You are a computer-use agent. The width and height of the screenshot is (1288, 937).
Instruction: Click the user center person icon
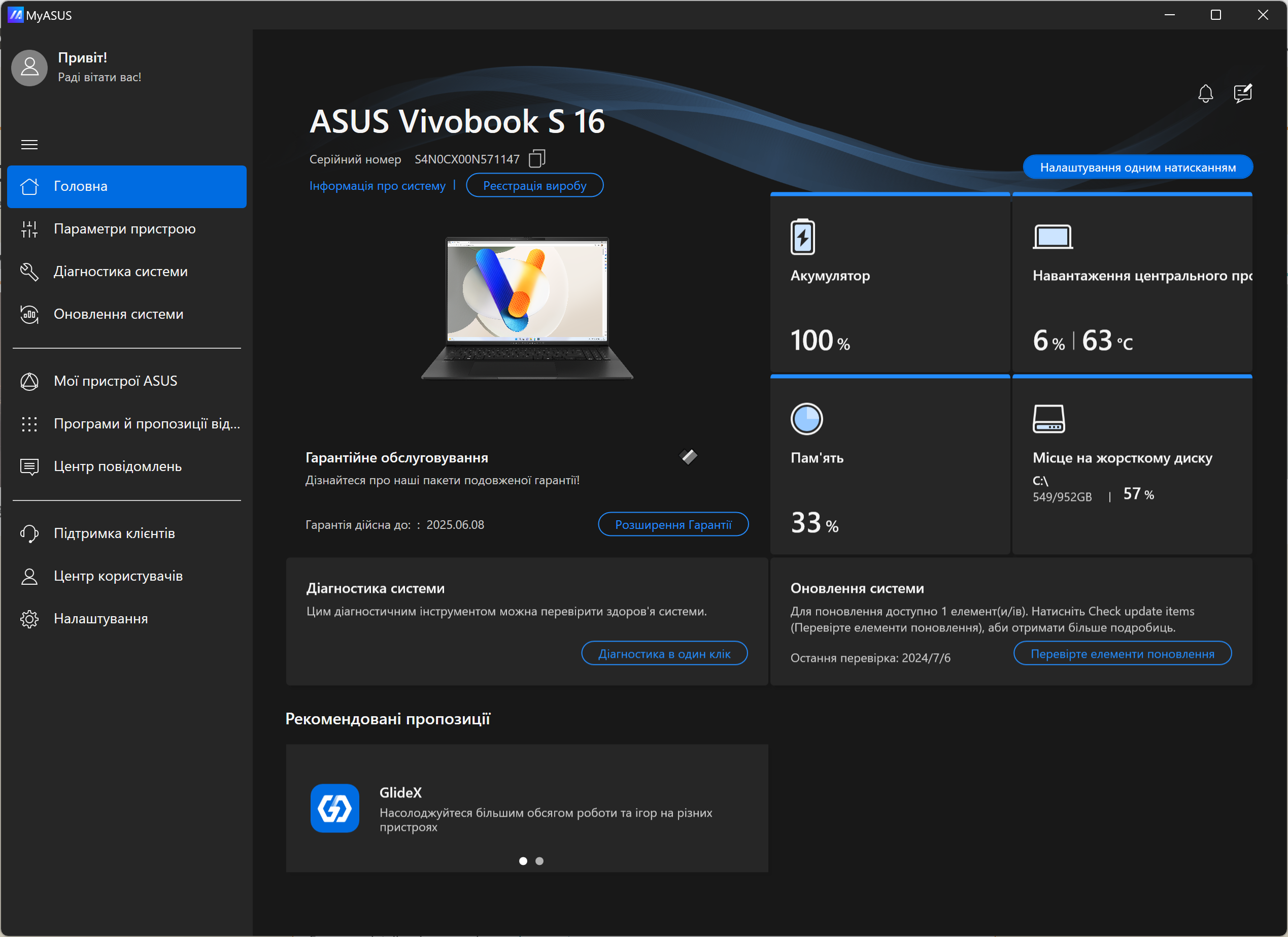pos(29,576)
